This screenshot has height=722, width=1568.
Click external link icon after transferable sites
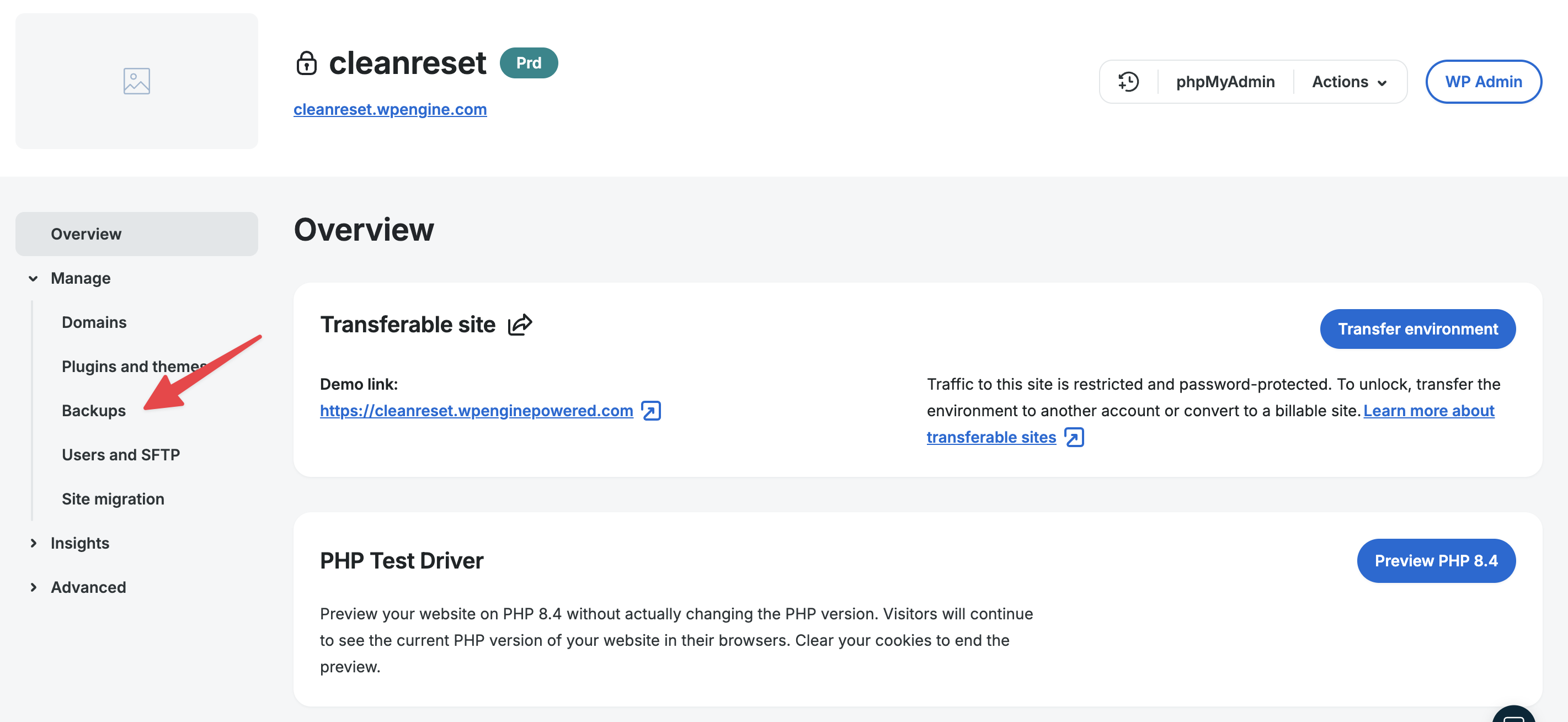(x=1074, y=437)
